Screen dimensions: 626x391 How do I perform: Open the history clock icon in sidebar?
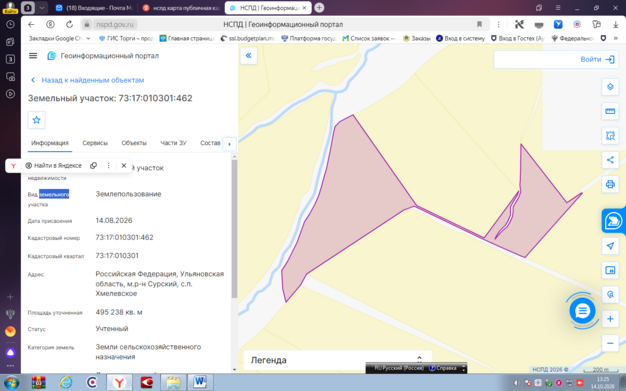pos(10,24)
